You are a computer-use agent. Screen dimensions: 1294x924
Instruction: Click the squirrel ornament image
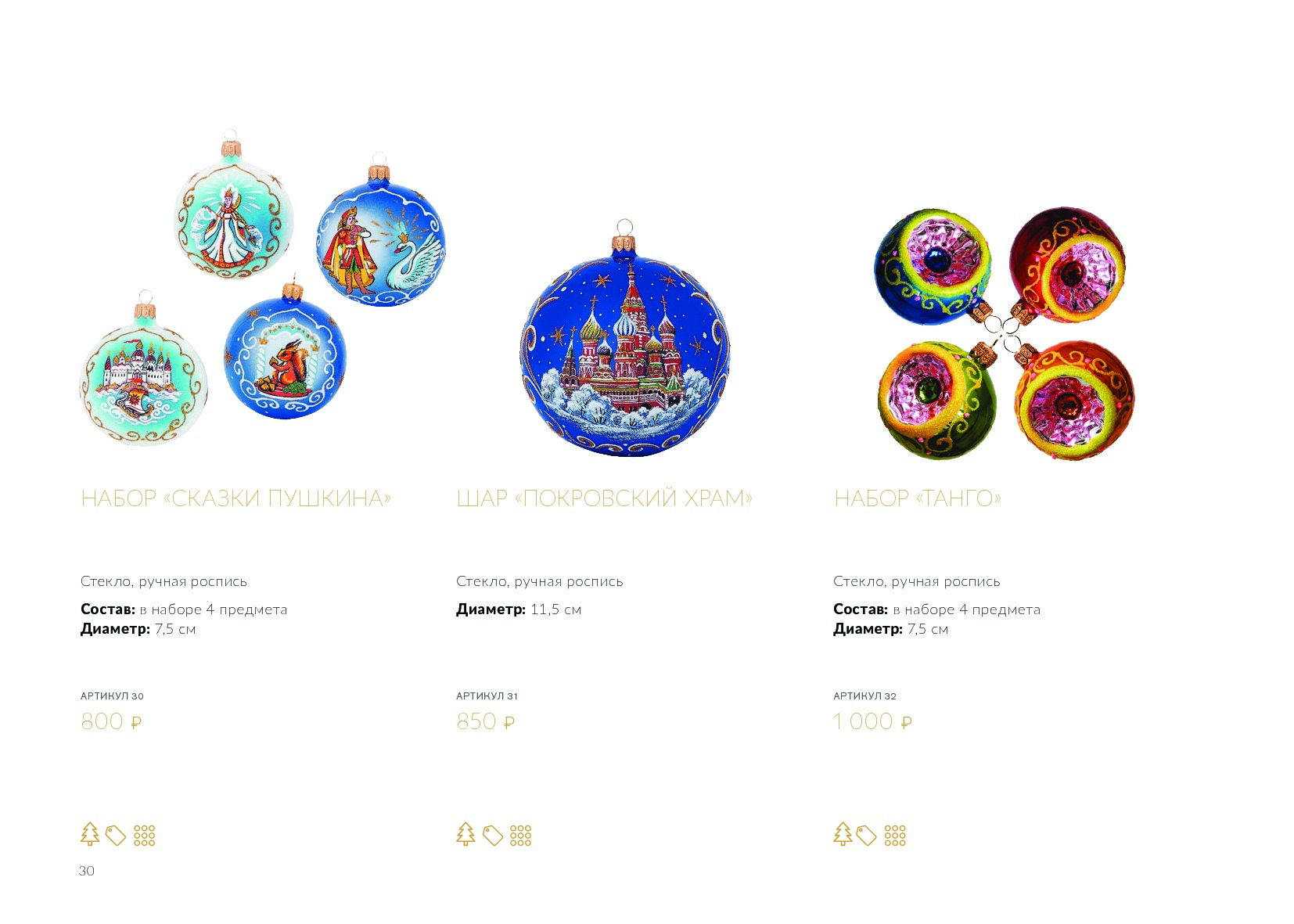tap(286, 351)
